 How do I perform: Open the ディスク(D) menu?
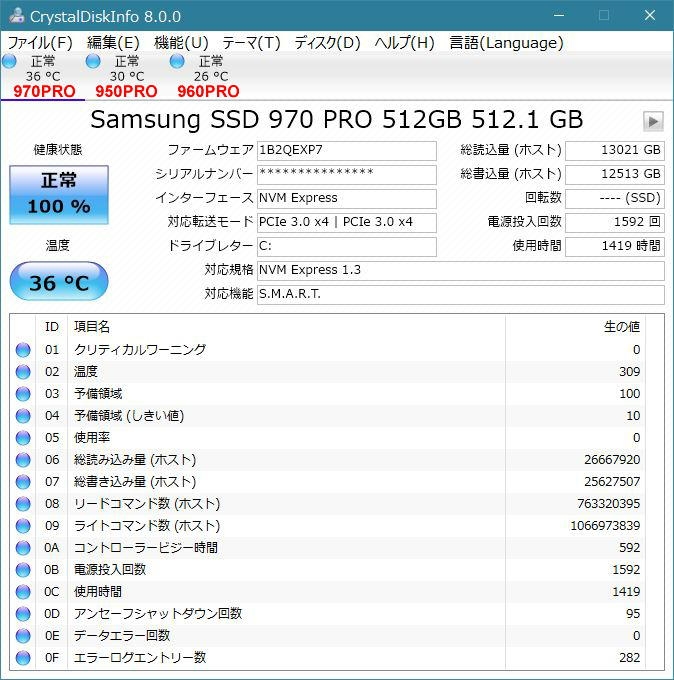point(327,42)
